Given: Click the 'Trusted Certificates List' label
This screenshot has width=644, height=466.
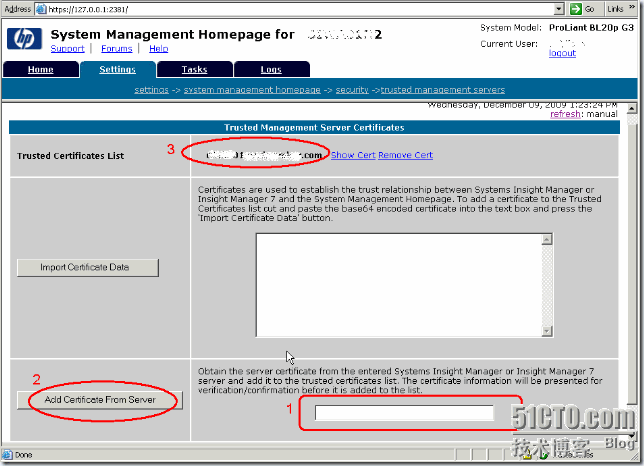Looking at the screenshot, I should 70,156.
